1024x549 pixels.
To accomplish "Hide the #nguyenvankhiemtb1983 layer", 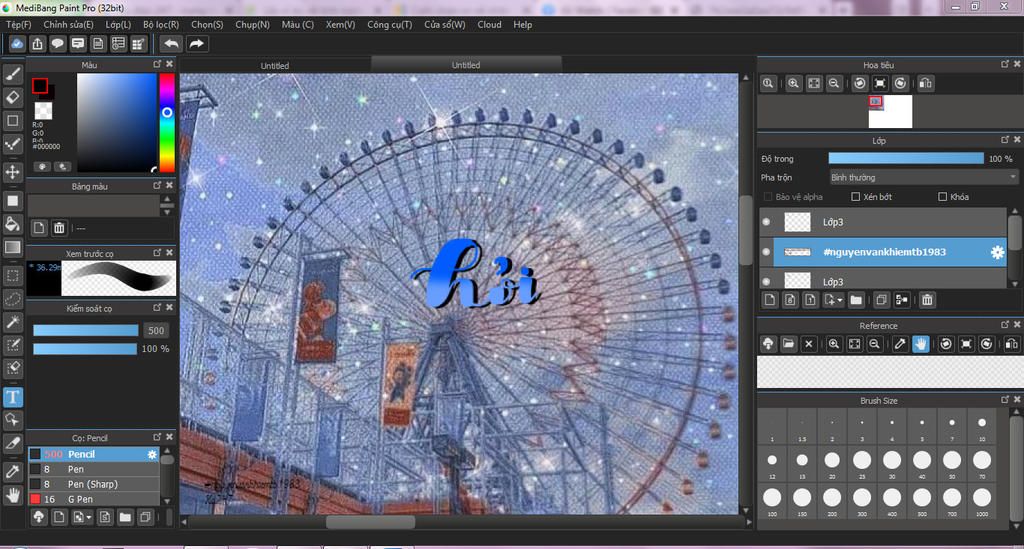I will coord(767,252).
